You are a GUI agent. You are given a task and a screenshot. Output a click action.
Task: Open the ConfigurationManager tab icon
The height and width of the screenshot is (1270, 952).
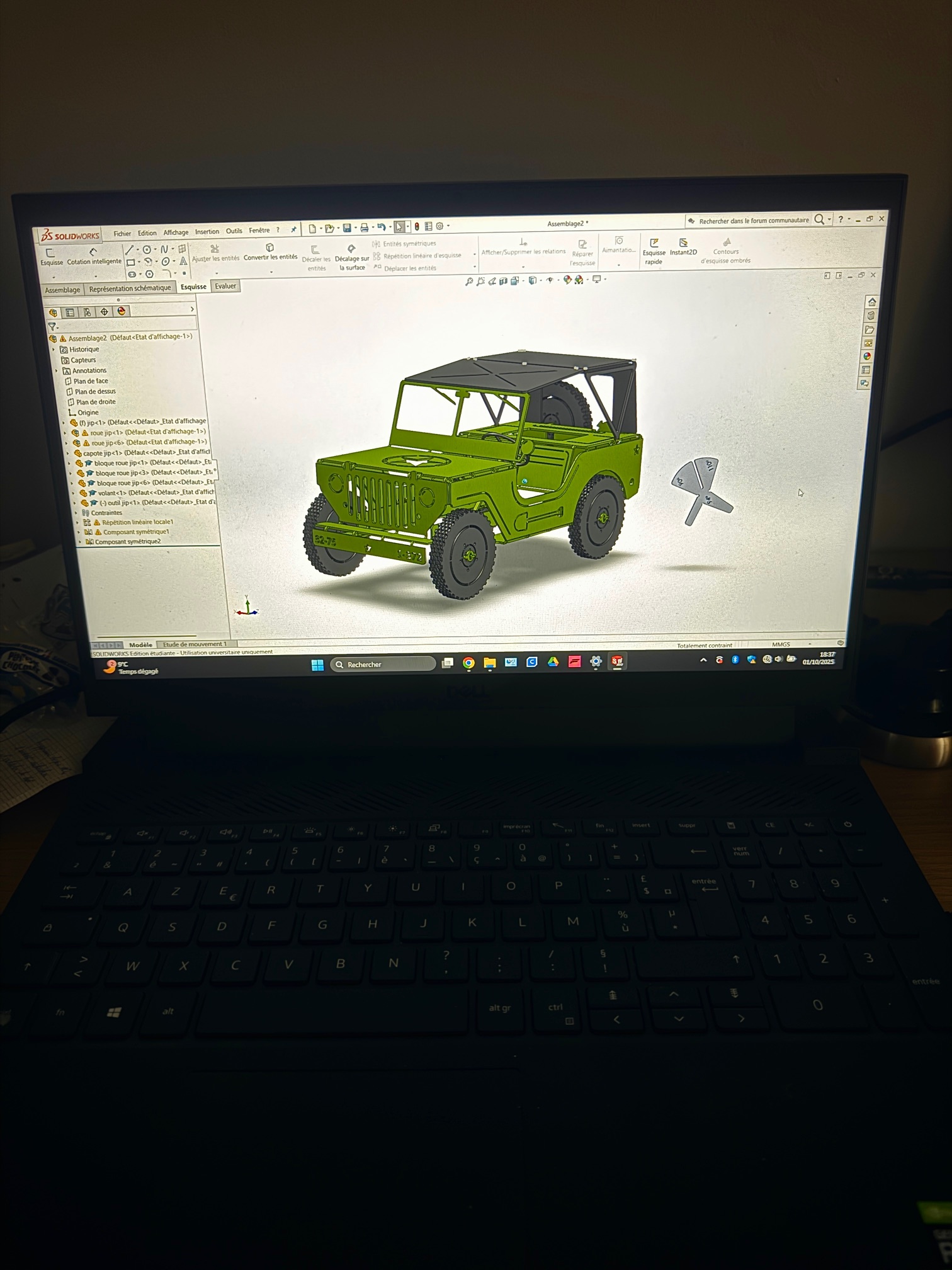tap(87, 312)
